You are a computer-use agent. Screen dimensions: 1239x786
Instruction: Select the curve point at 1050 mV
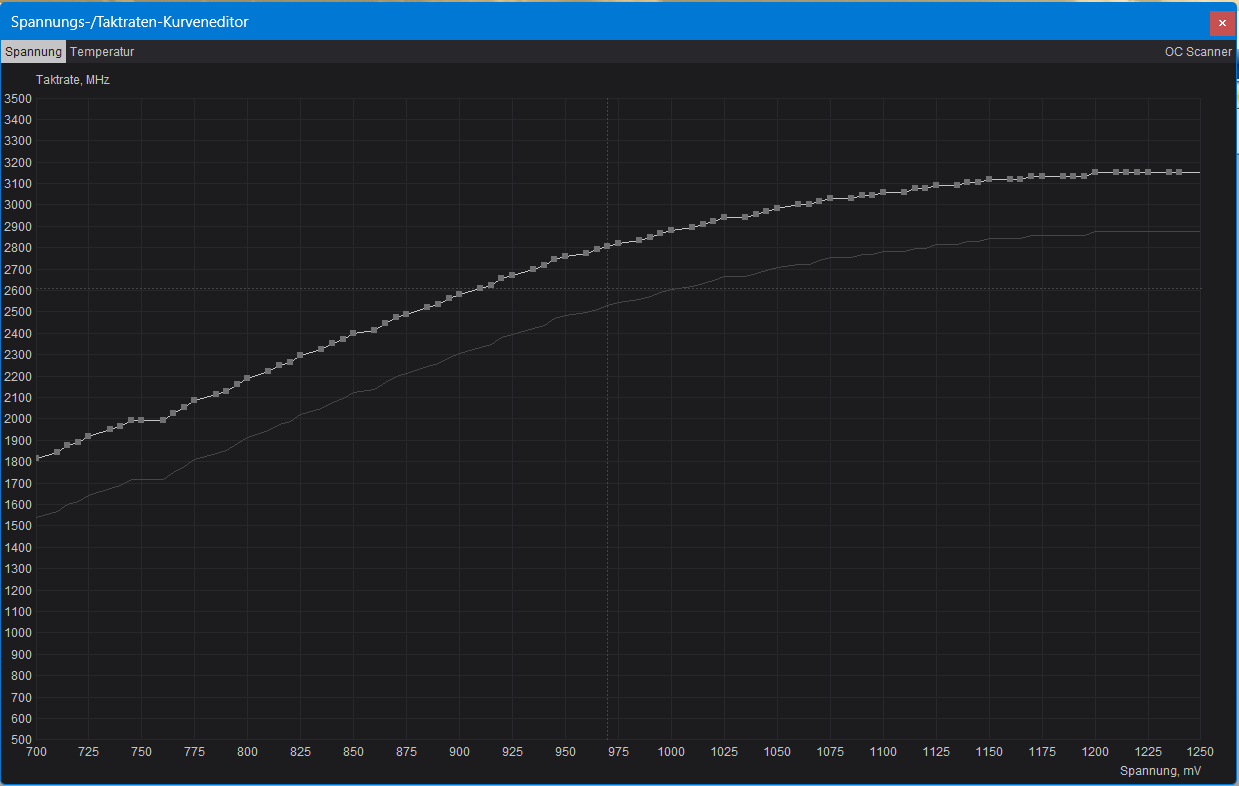tap(777, 207)
